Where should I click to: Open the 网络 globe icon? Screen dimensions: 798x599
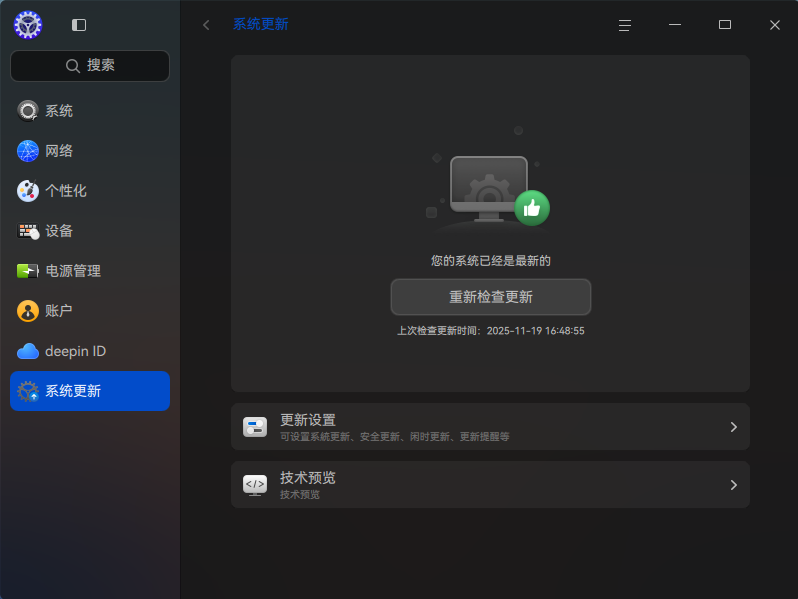[x=27, y=151]
